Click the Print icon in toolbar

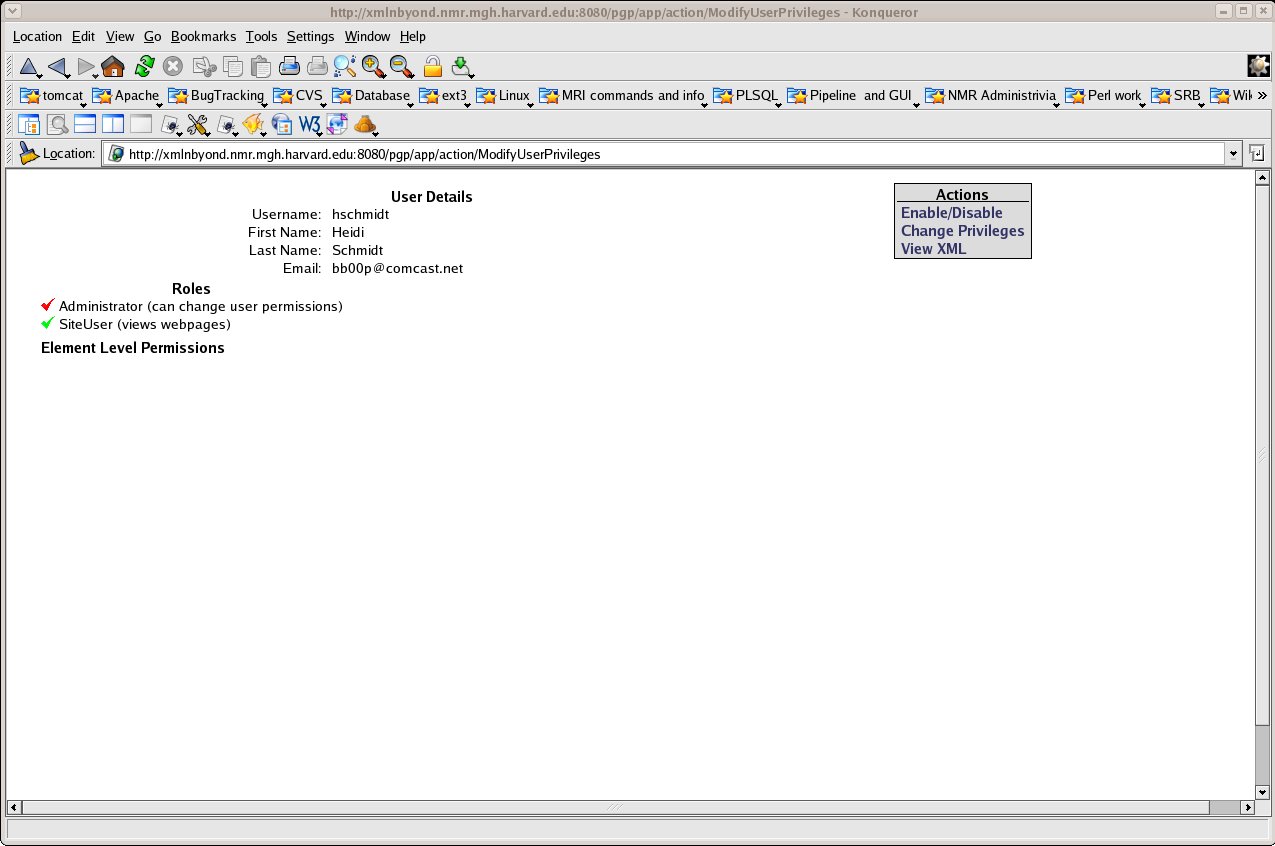point(290,67)
